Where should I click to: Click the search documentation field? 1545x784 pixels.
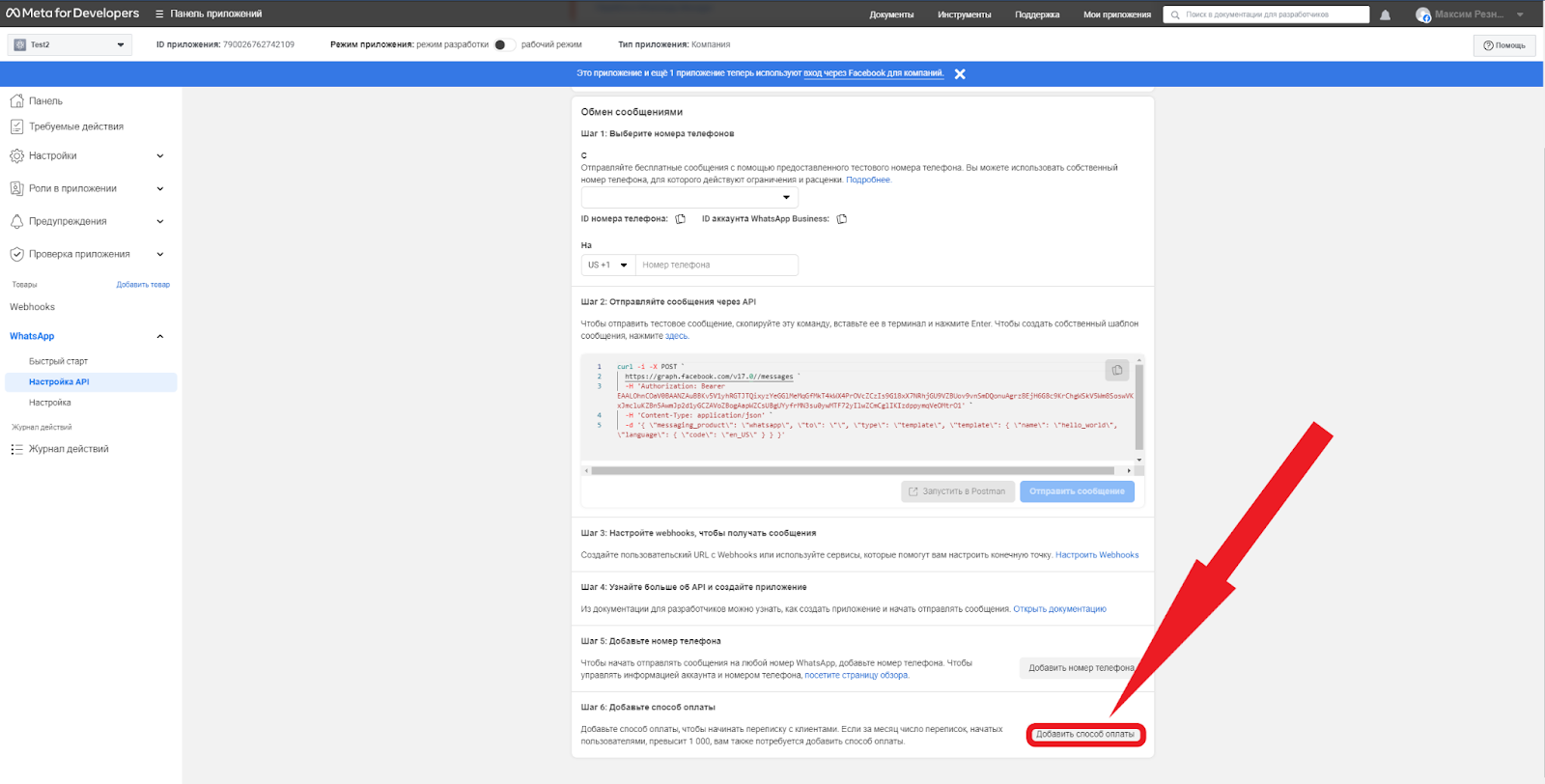[x=1266, y=14]
